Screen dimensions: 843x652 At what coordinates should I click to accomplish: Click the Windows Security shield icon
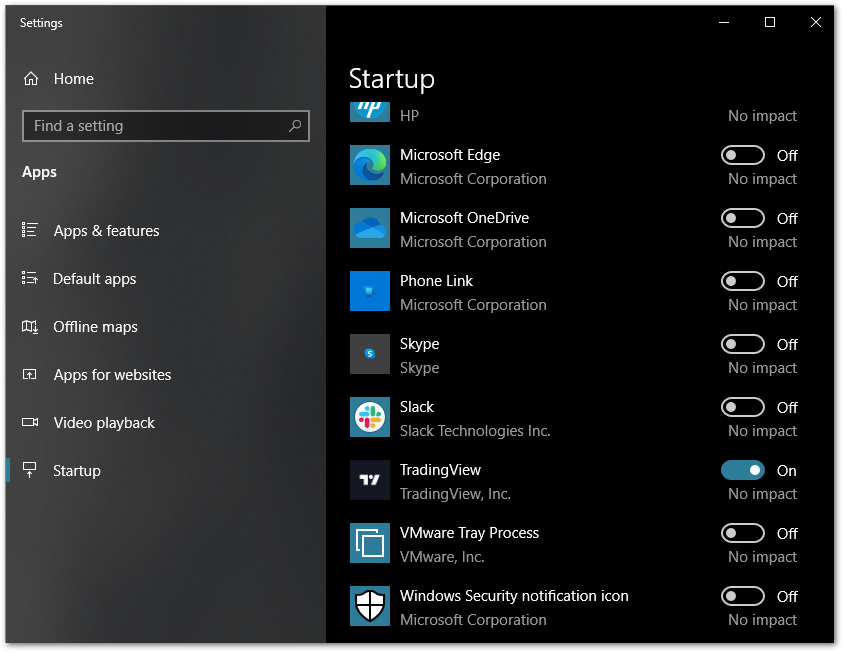370,606
